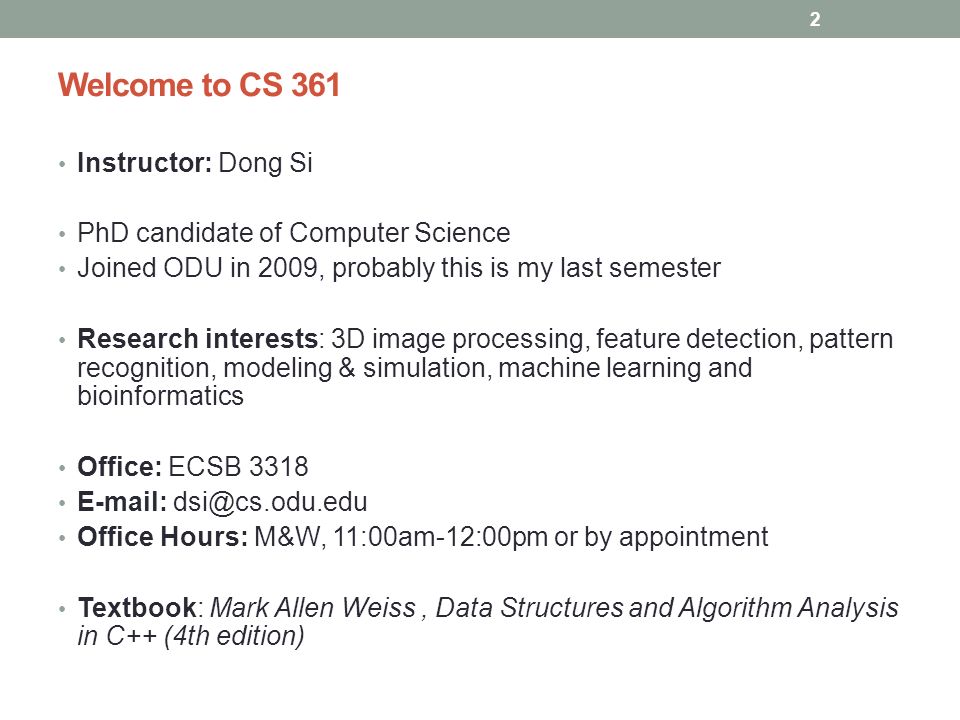Click the Joined ODU in 2009 line
This screenshot has height=720, width=960.
click(399, 268)
